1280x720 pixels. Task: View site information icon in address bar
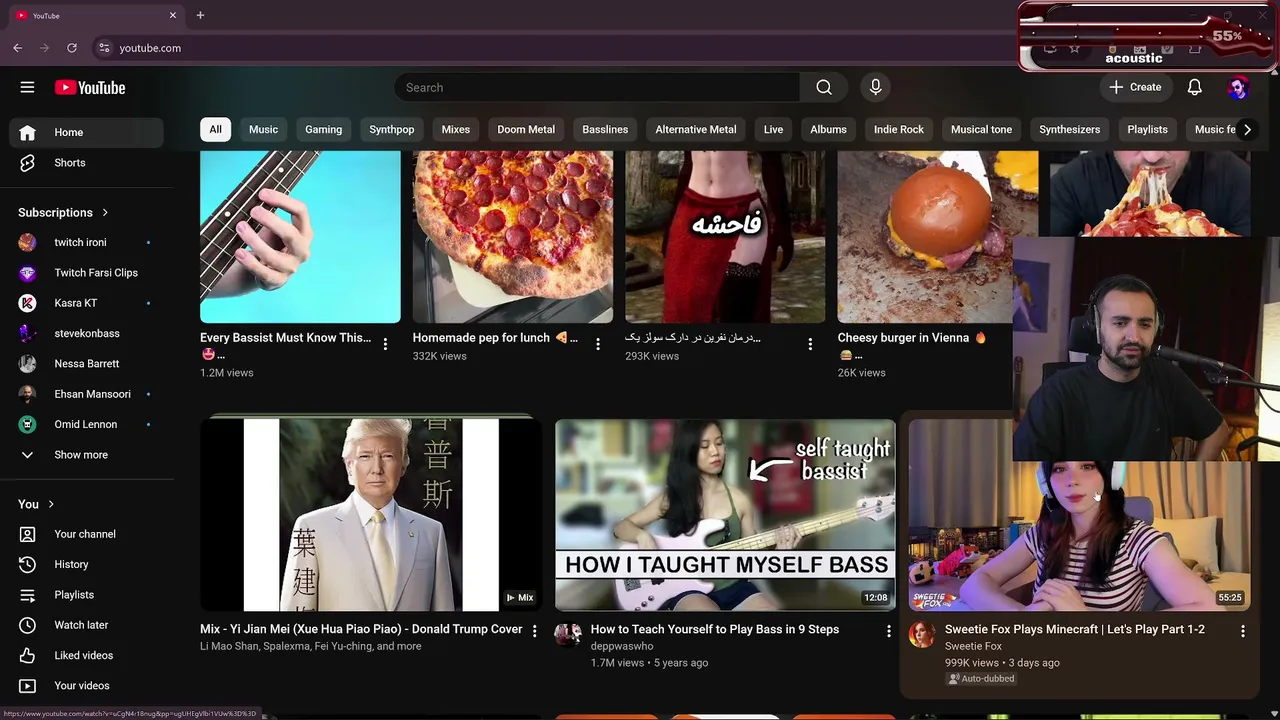pyautogui.click(x=104, y=48)
